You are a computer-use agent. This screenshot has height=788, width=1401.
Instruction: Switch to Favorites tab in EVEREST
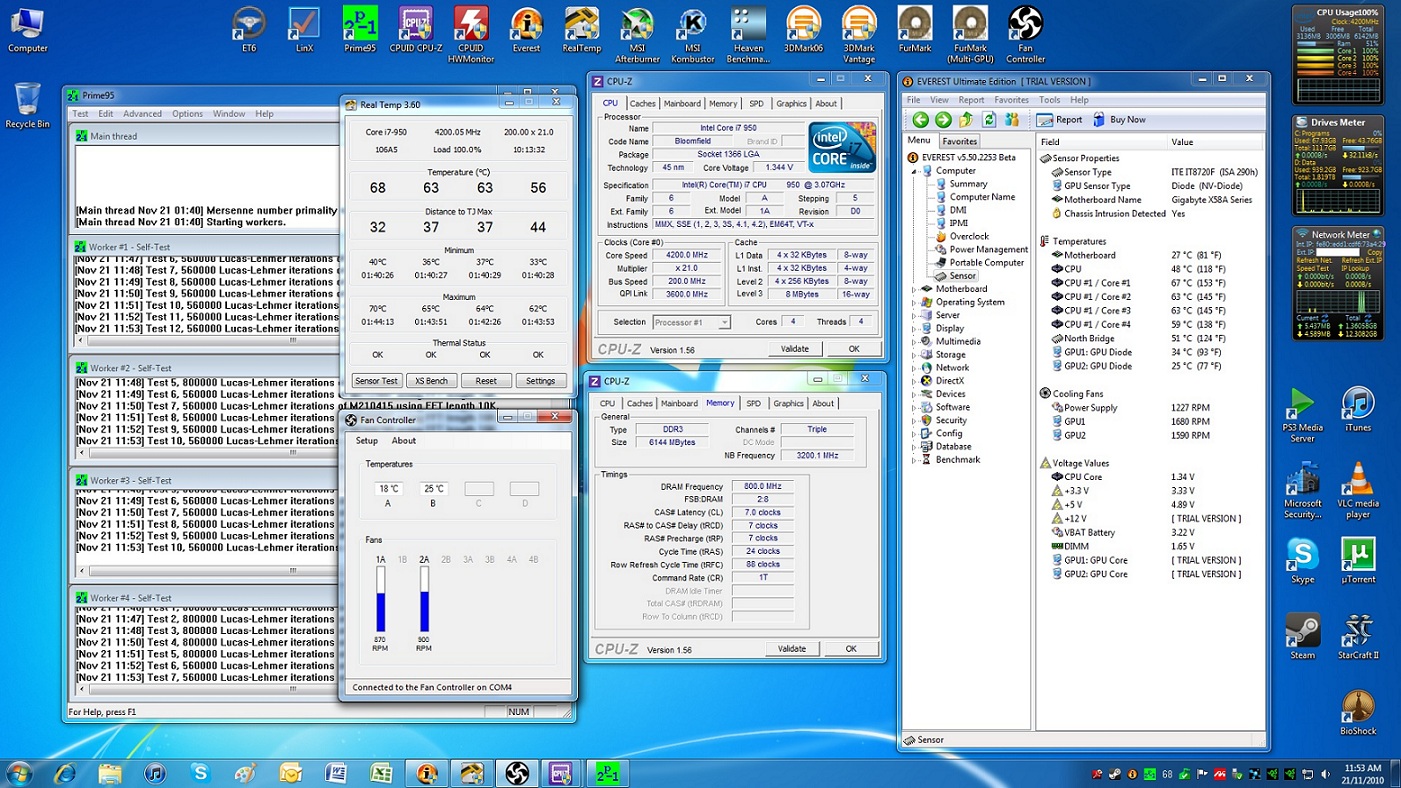959,141
